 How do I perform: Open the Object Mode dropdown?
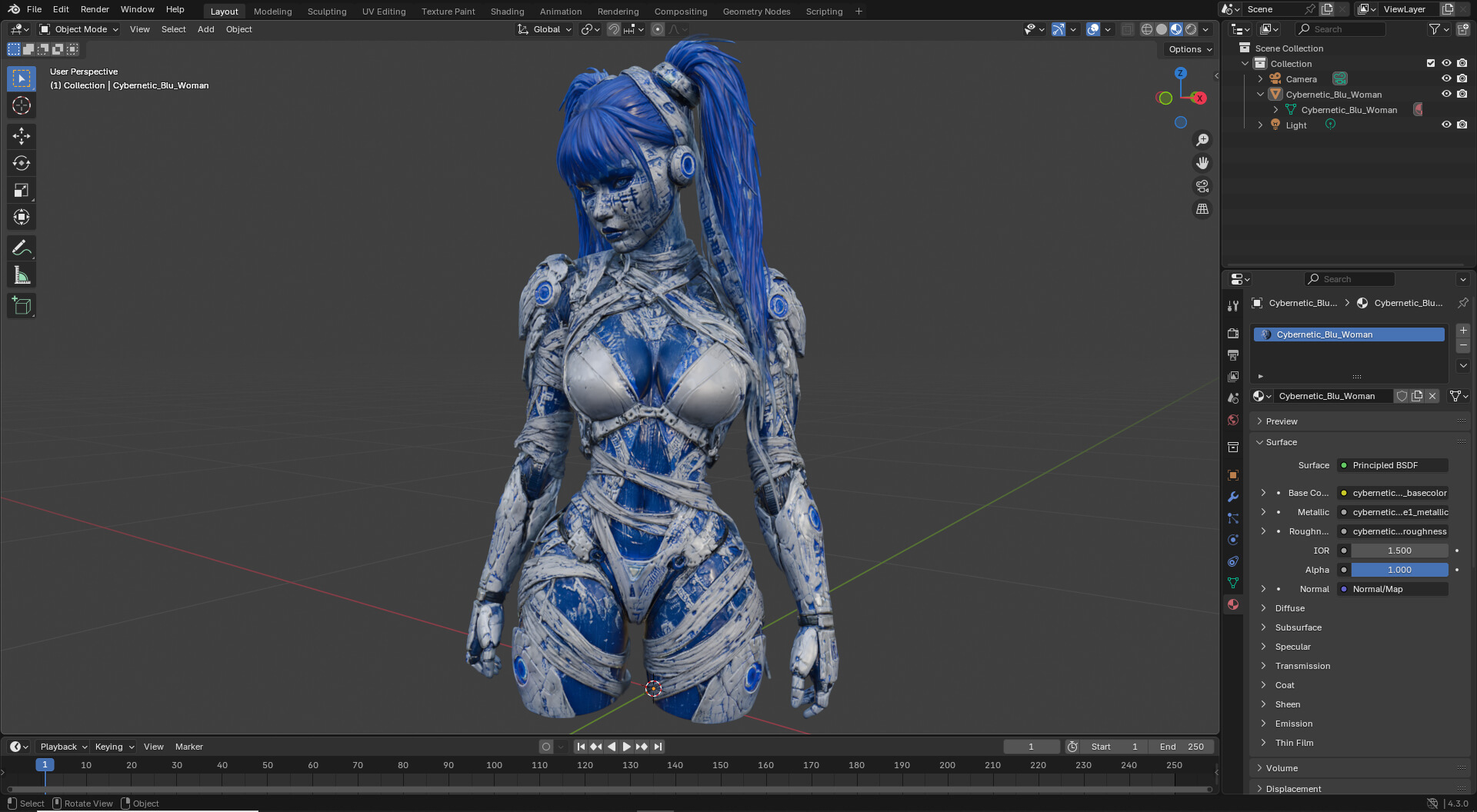(x=79, y=29)
